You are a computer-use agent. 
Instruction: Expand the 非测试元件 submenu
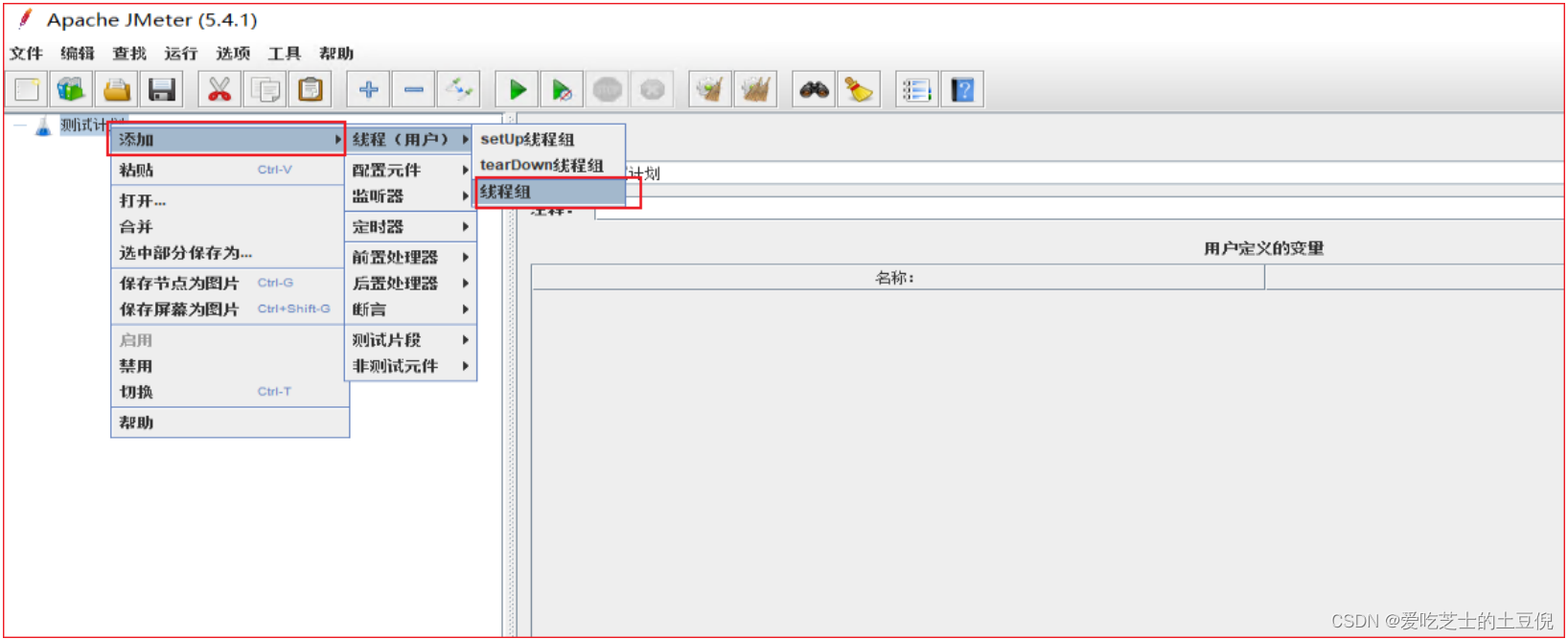pos(410,366)
